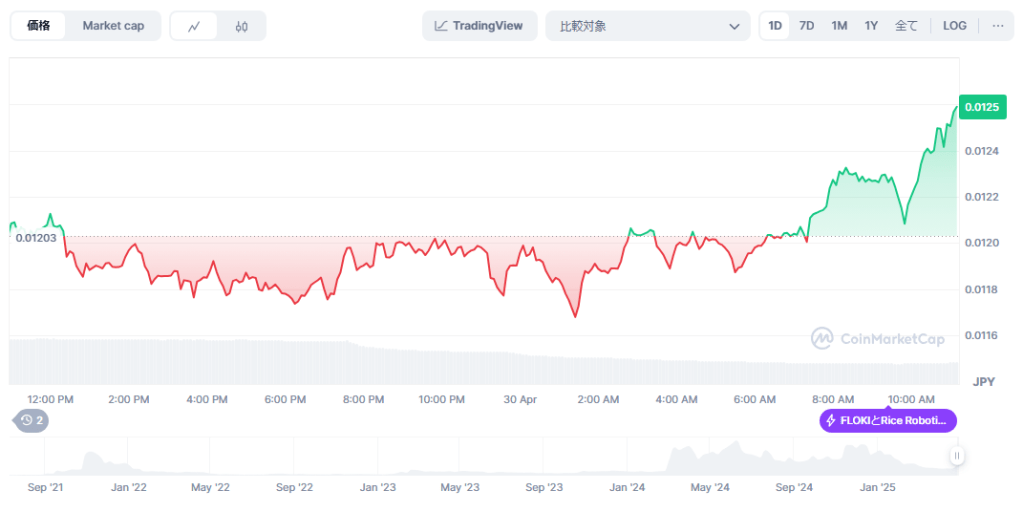Switch to candlestick chart icon
1023x512 pixels.
[242, 26]
